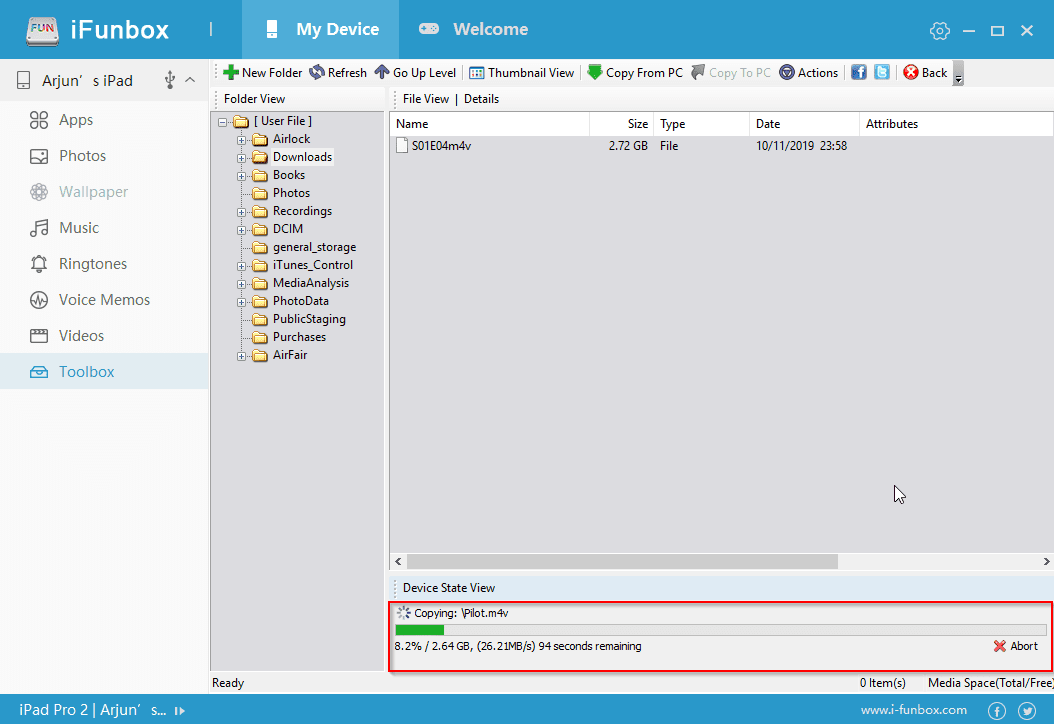The width and height of the screenshot is (1054, 726).
Task: Switch to Thumbnail View
Action: (522, 73)
